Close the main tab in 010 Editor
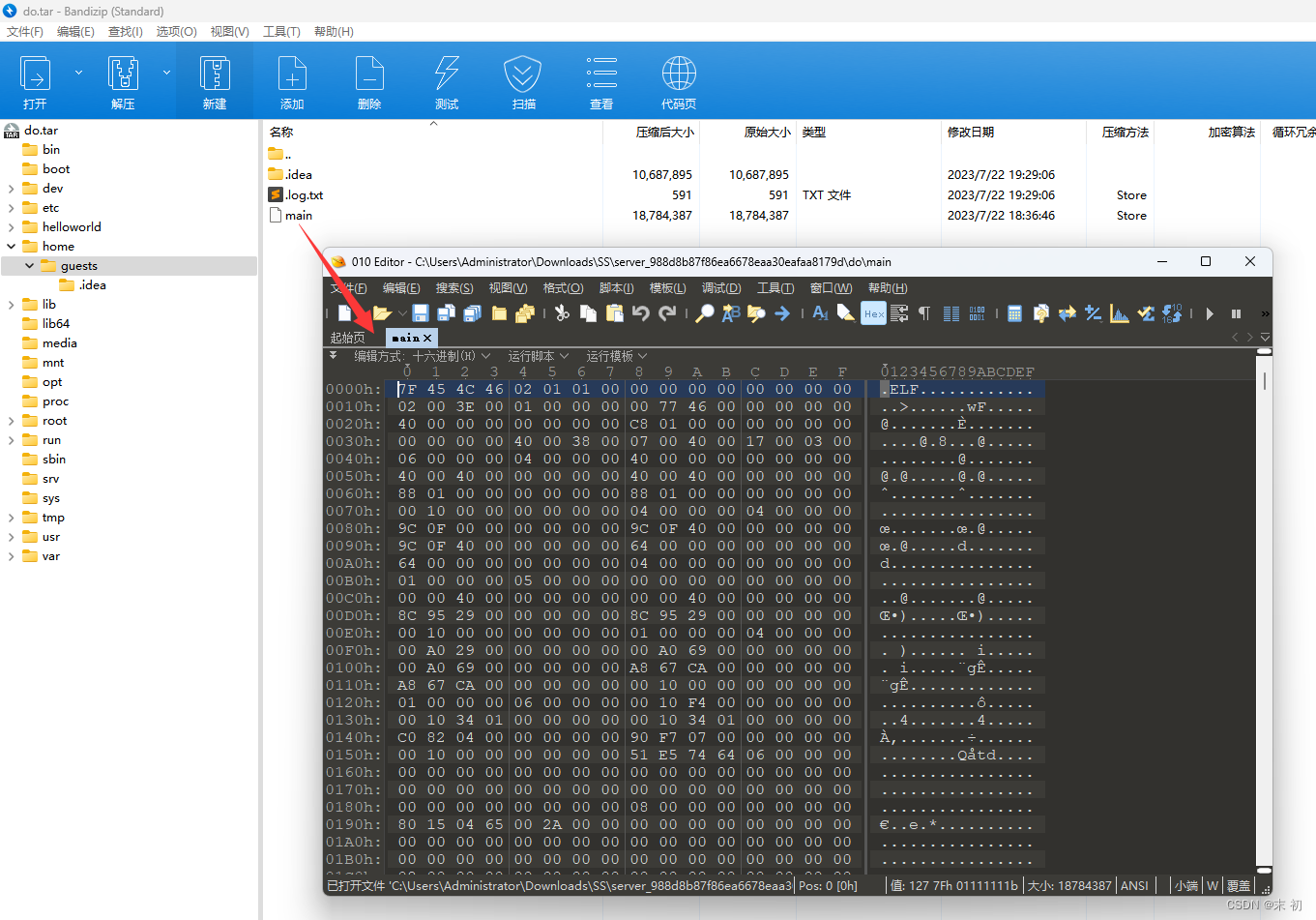Image resolution: width=1316 pixels, height=920 pixels. point(427,338)
